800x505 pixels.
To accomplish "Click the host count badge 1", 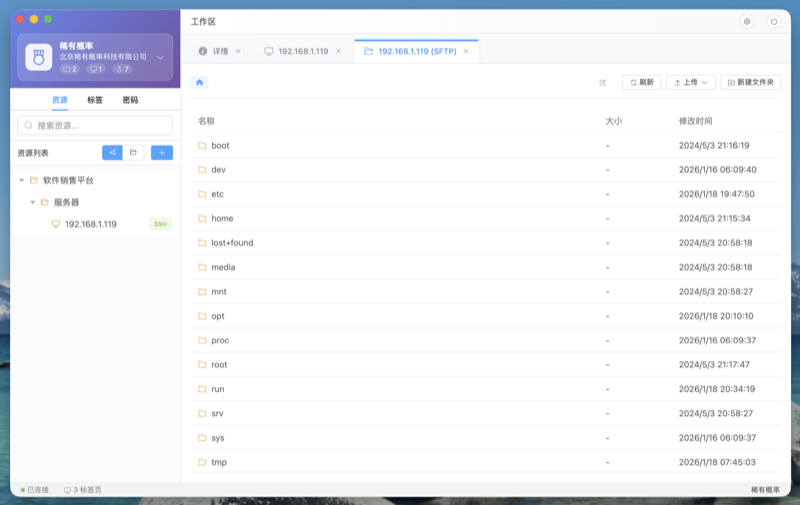I will 96,69.
